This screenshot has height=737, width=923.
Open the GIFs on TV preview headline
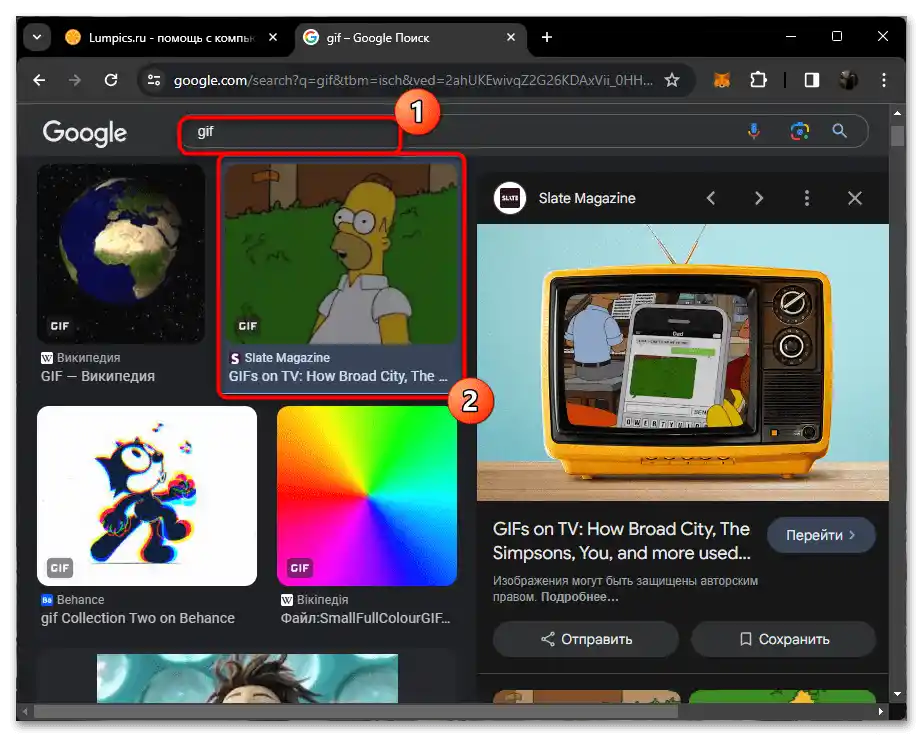622,541
